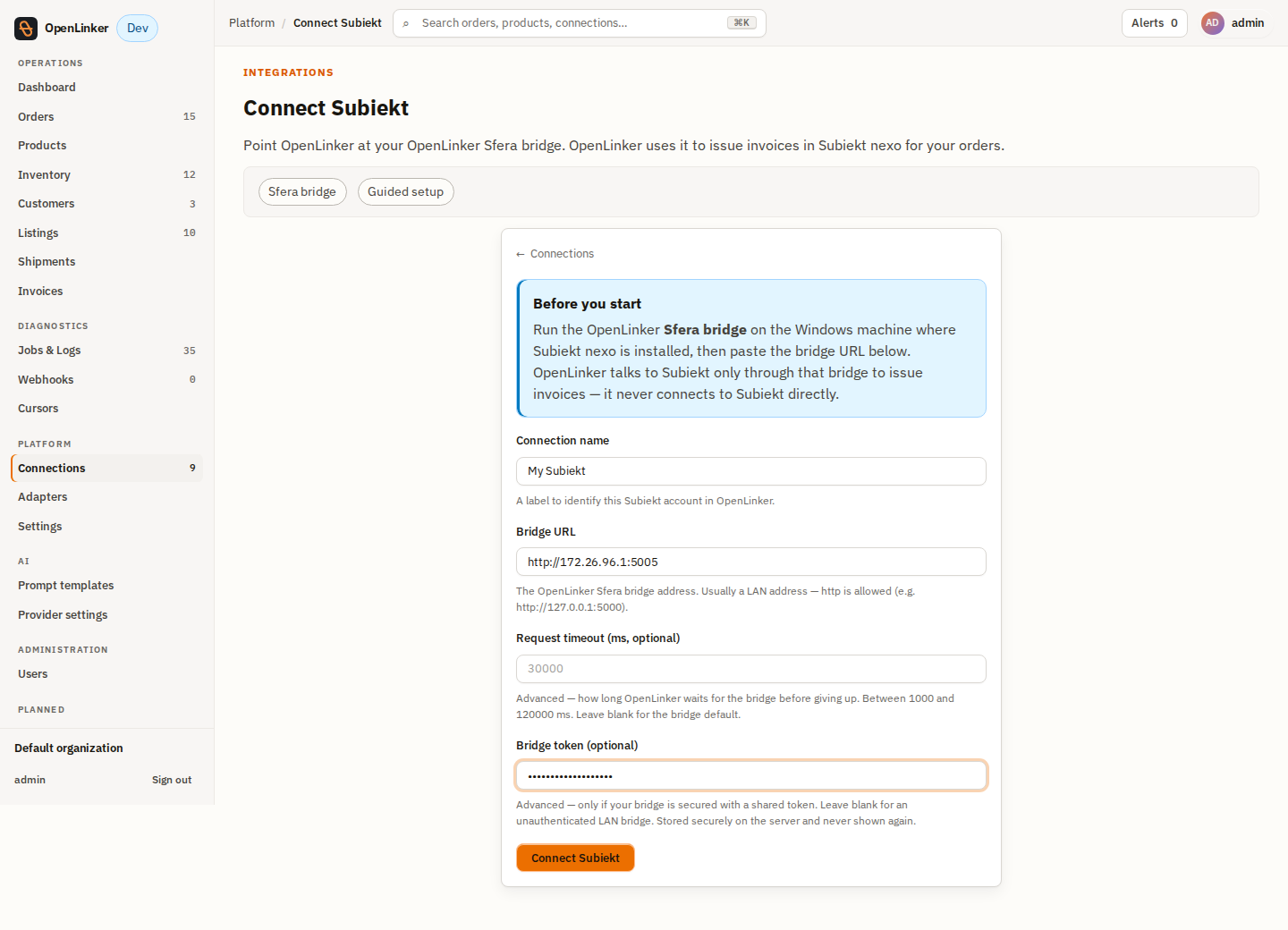Go to Provider settings
The width and height of the screenshot is (1288, 930).
[106, 615]
